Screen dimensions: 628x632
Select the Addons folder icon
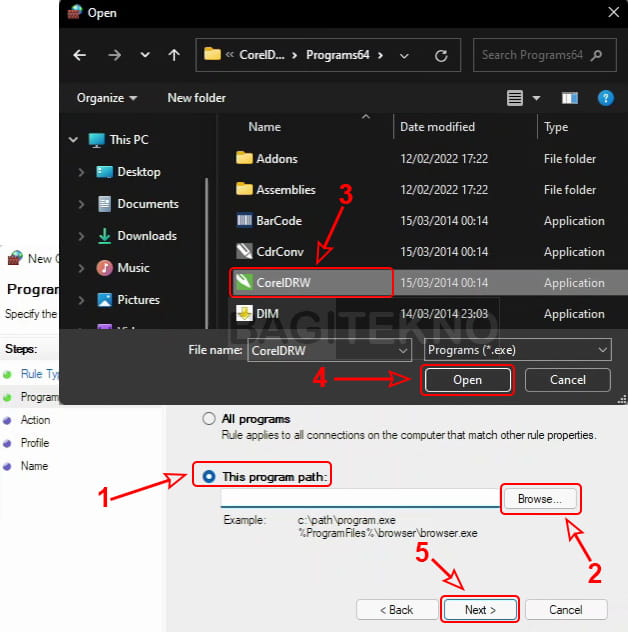244,158
